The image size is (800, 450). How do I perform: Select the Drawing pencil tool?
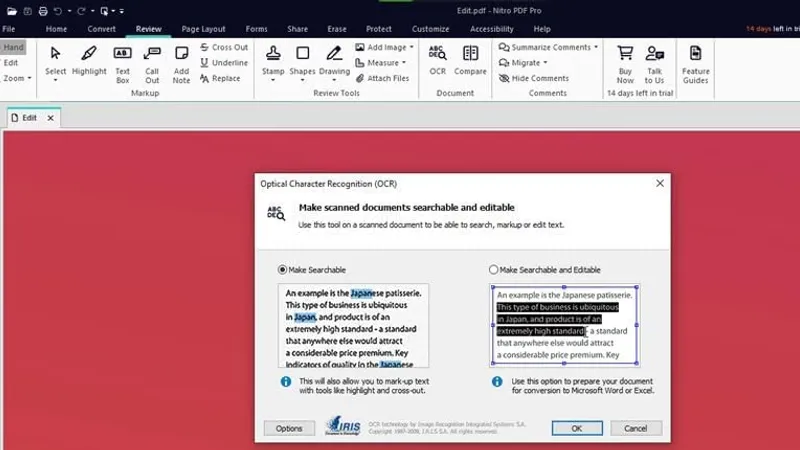tap(334, 62)
